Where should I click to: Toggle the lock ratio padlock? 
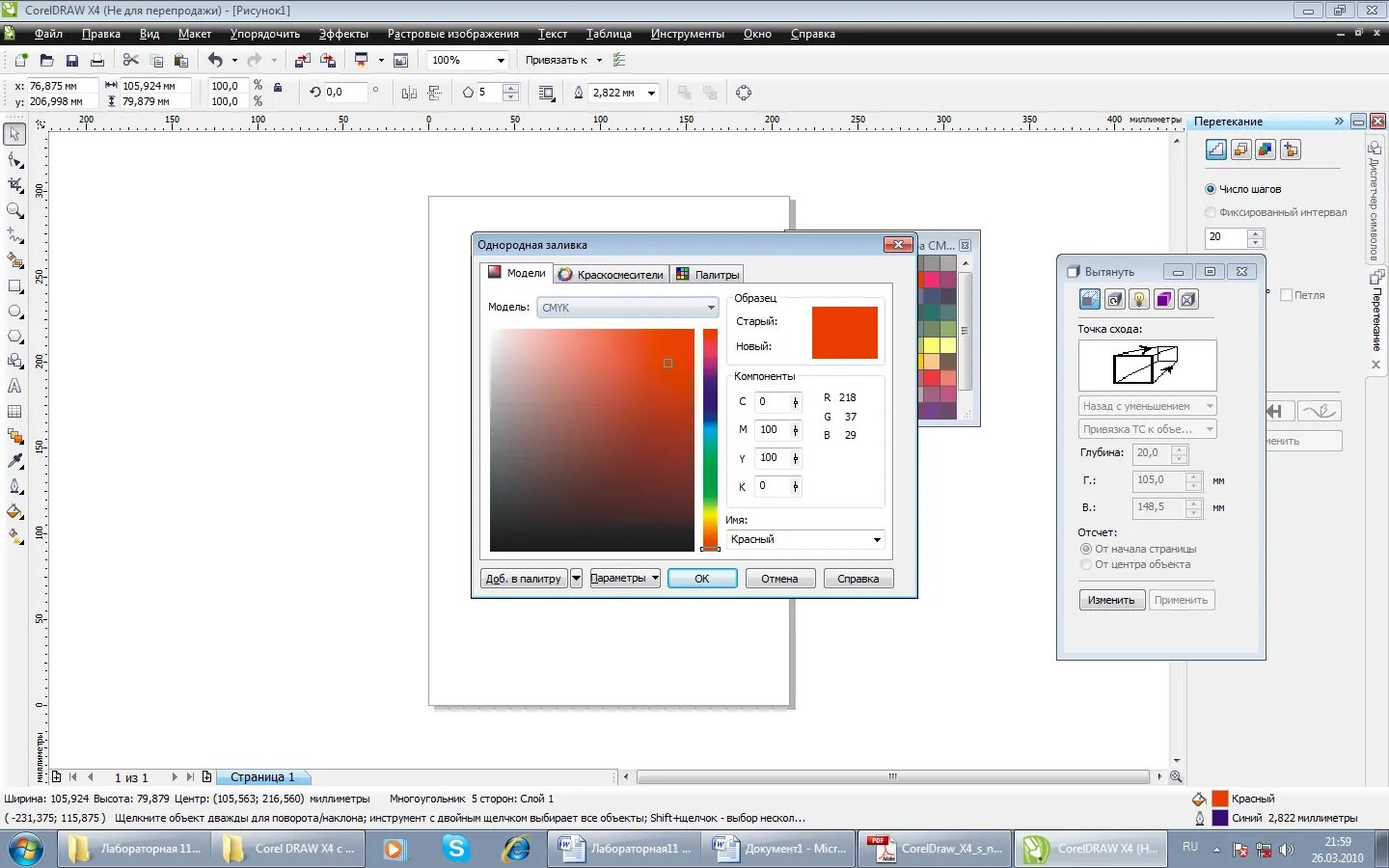point(278,87)
